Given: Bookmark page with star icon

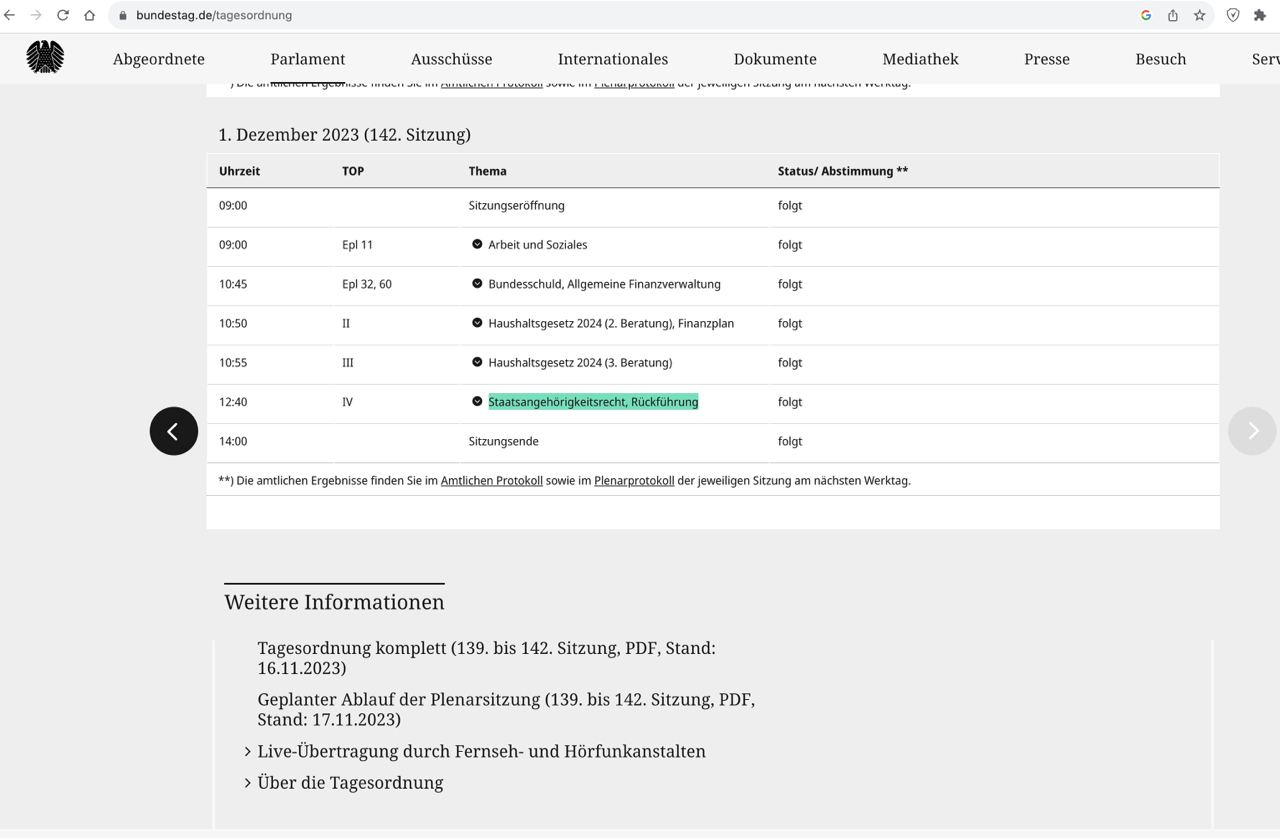Looking at the screenshot, I should pyautogui.click(x=1199, y=15).
